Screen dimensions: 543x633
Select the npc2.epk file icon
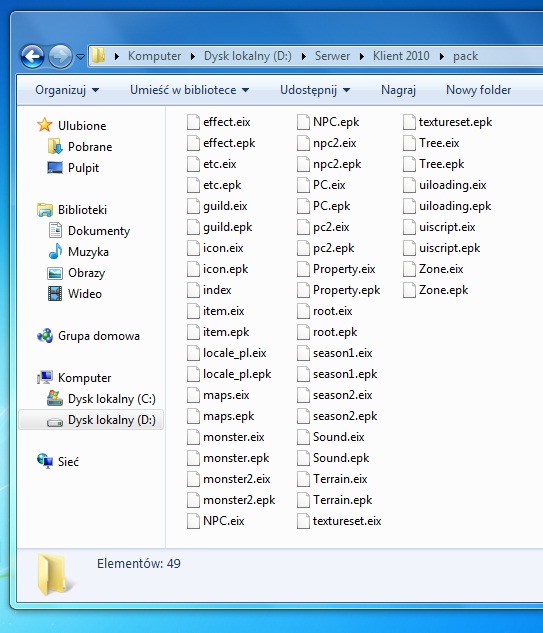coord(303,164)
